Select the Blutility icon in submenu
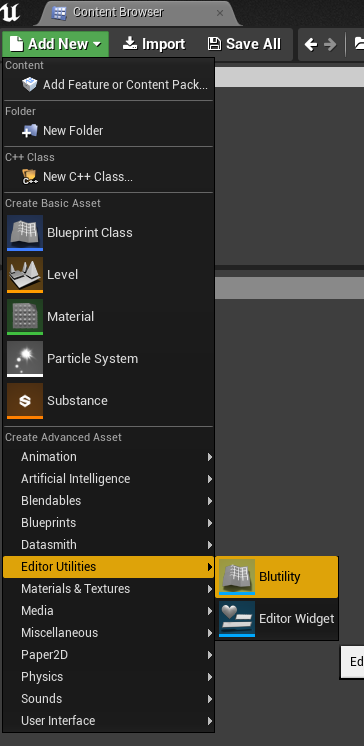364x746 pixels. [237, 577]
